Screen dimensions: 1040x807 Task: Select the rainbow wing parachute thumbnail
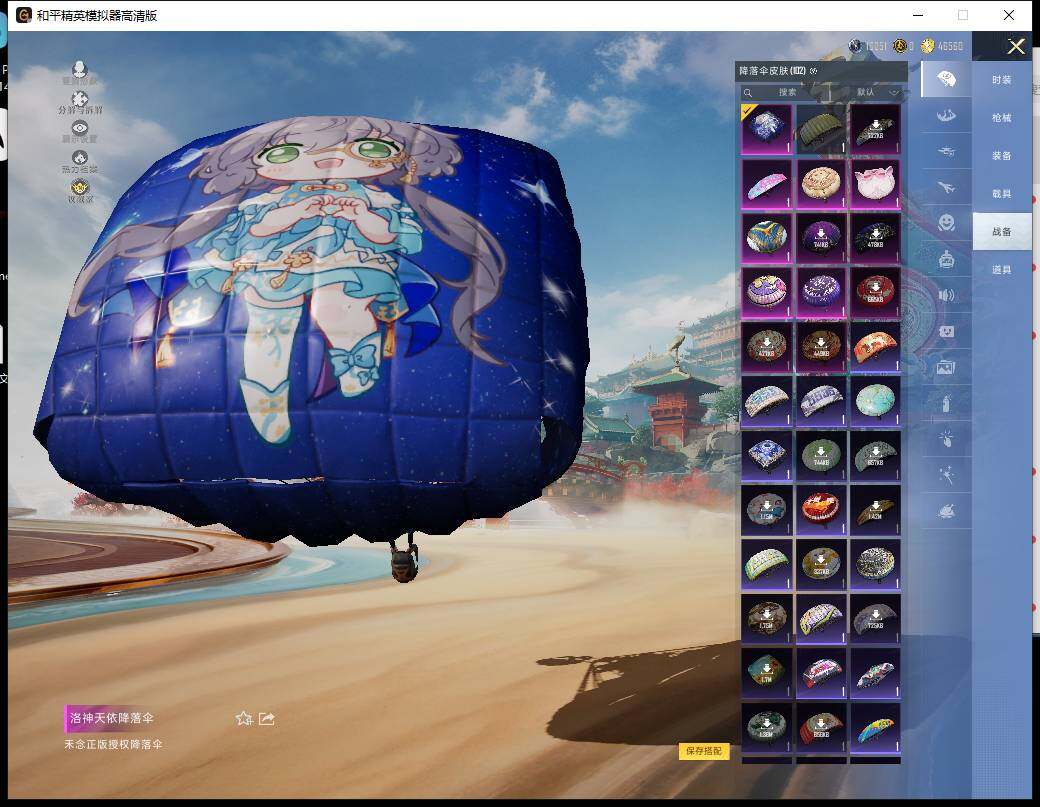(x=876, y=728)
